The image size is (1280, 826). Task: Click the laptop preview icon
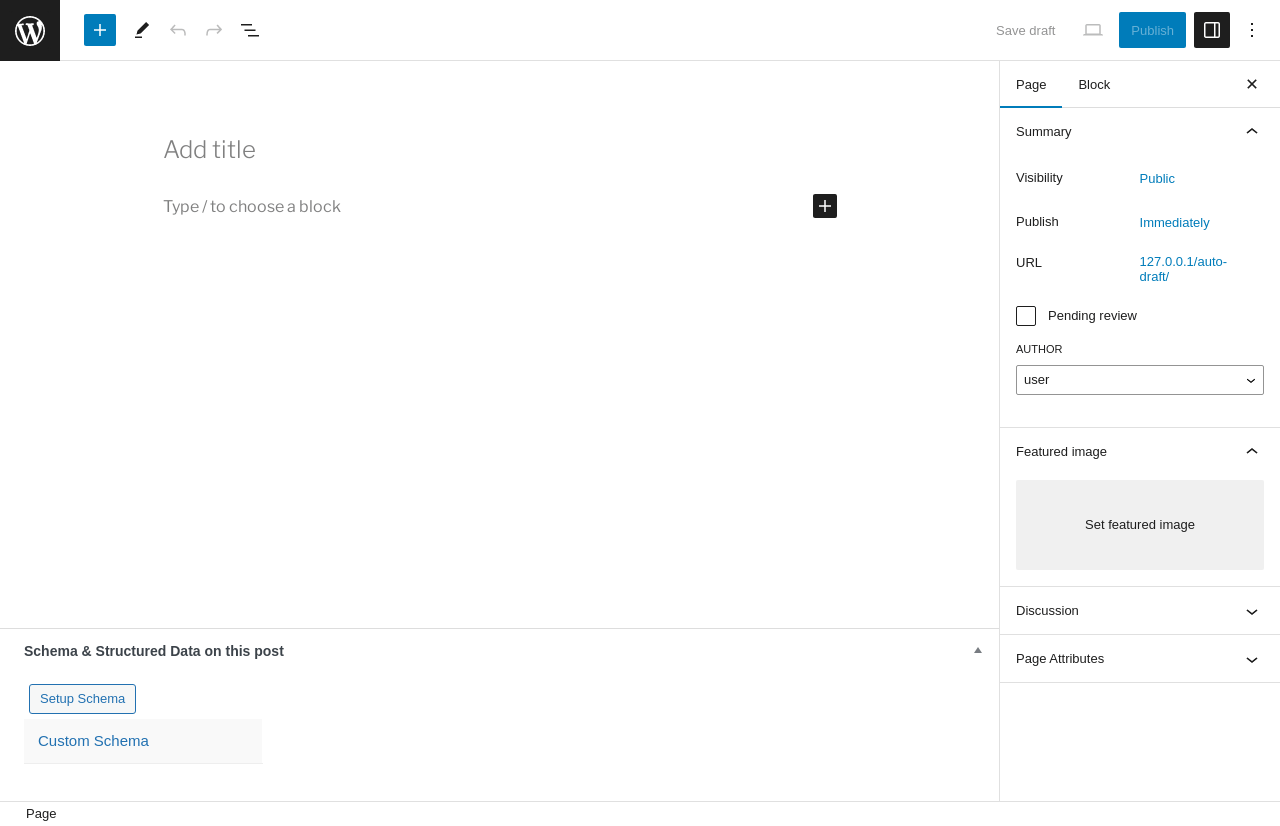[1093, 30]
